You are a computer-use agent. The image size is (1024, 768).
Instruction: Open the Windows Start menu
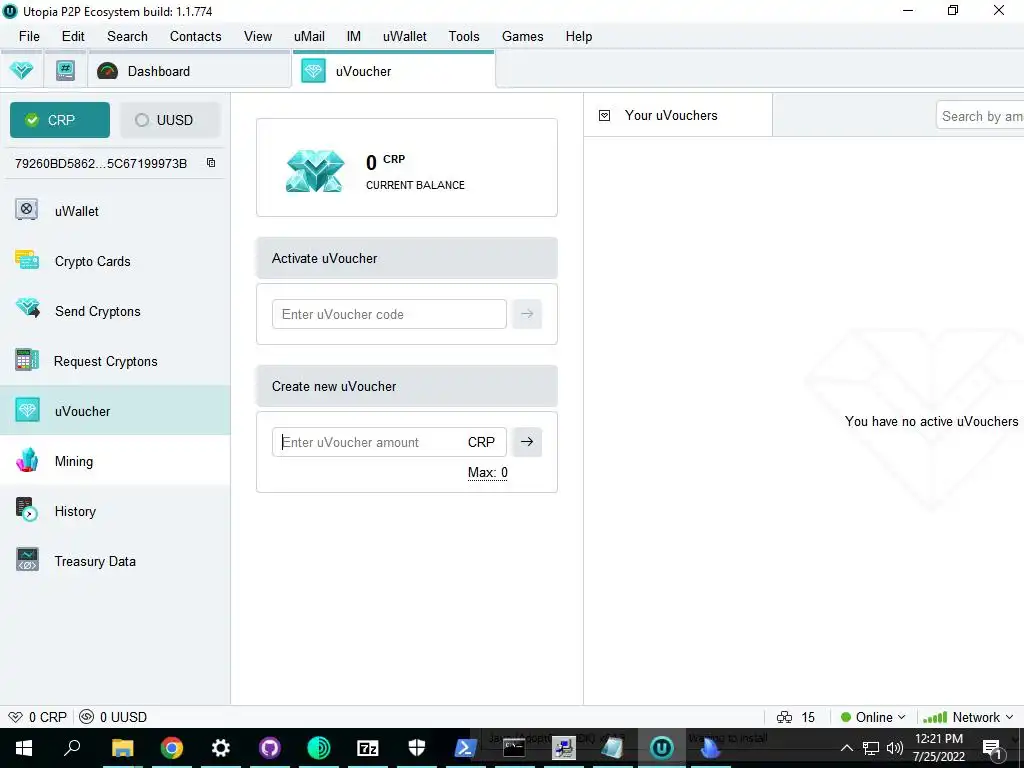tap(24, 748)
